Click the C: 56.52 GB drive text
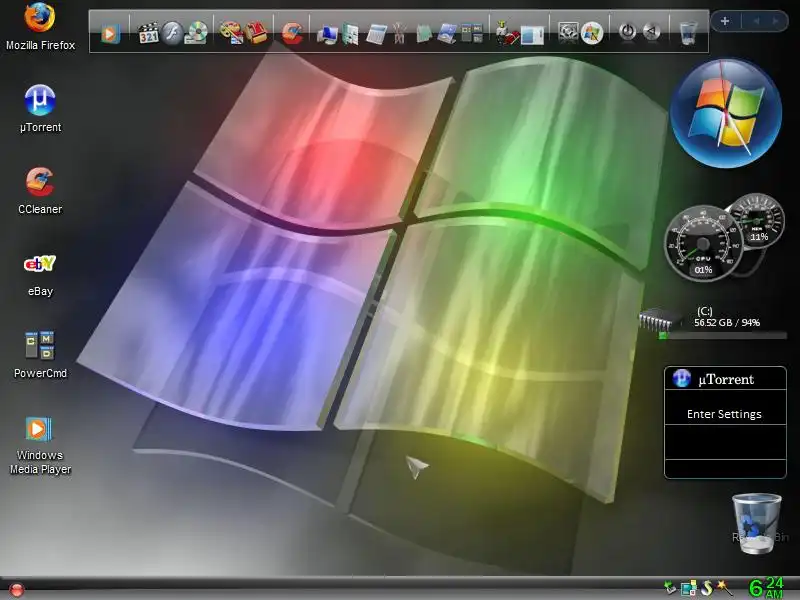This screenshot has width=800, height=600. [727, 317]
